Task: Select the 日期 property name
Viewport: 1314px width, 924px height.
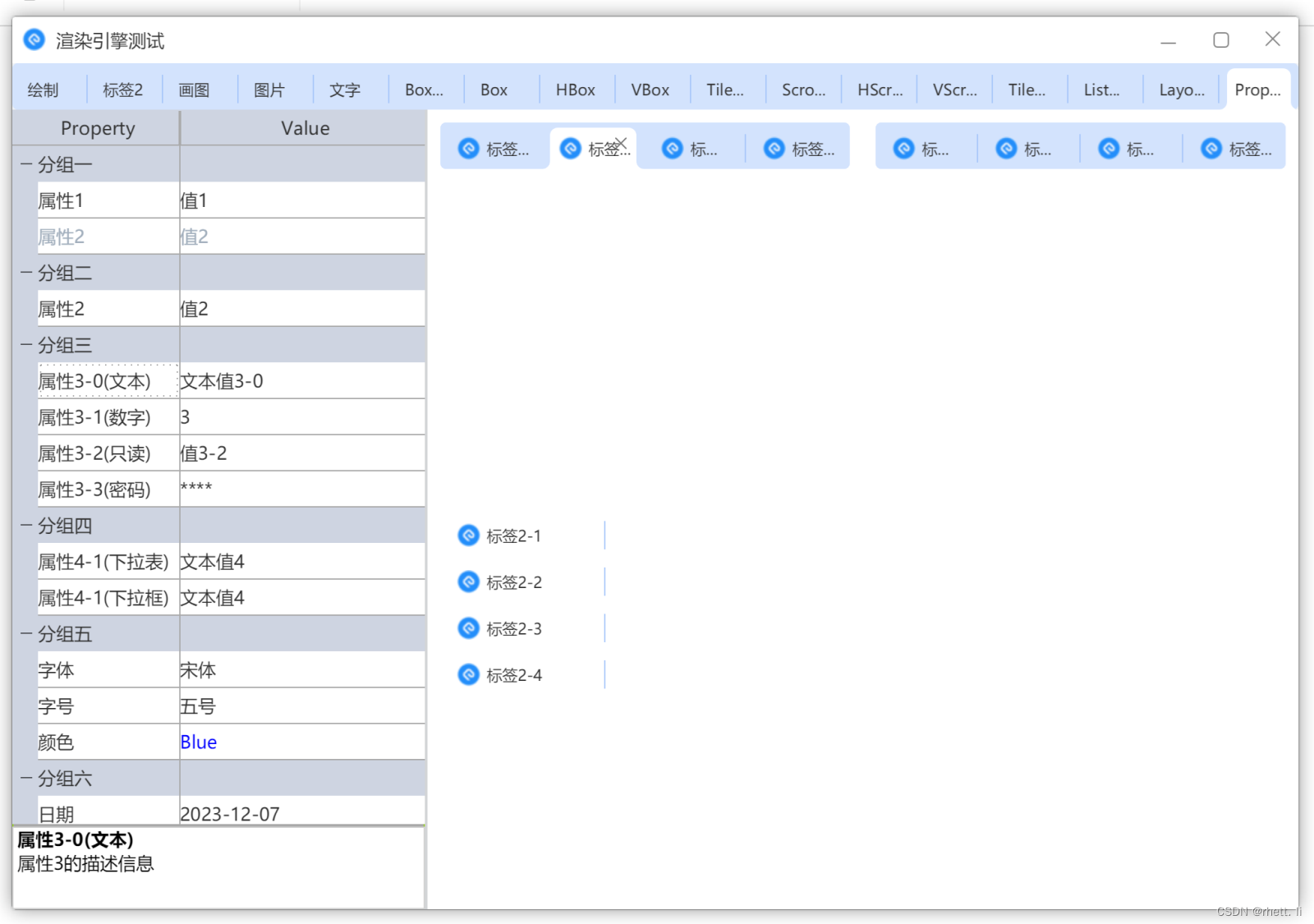Action: point(108,811)
